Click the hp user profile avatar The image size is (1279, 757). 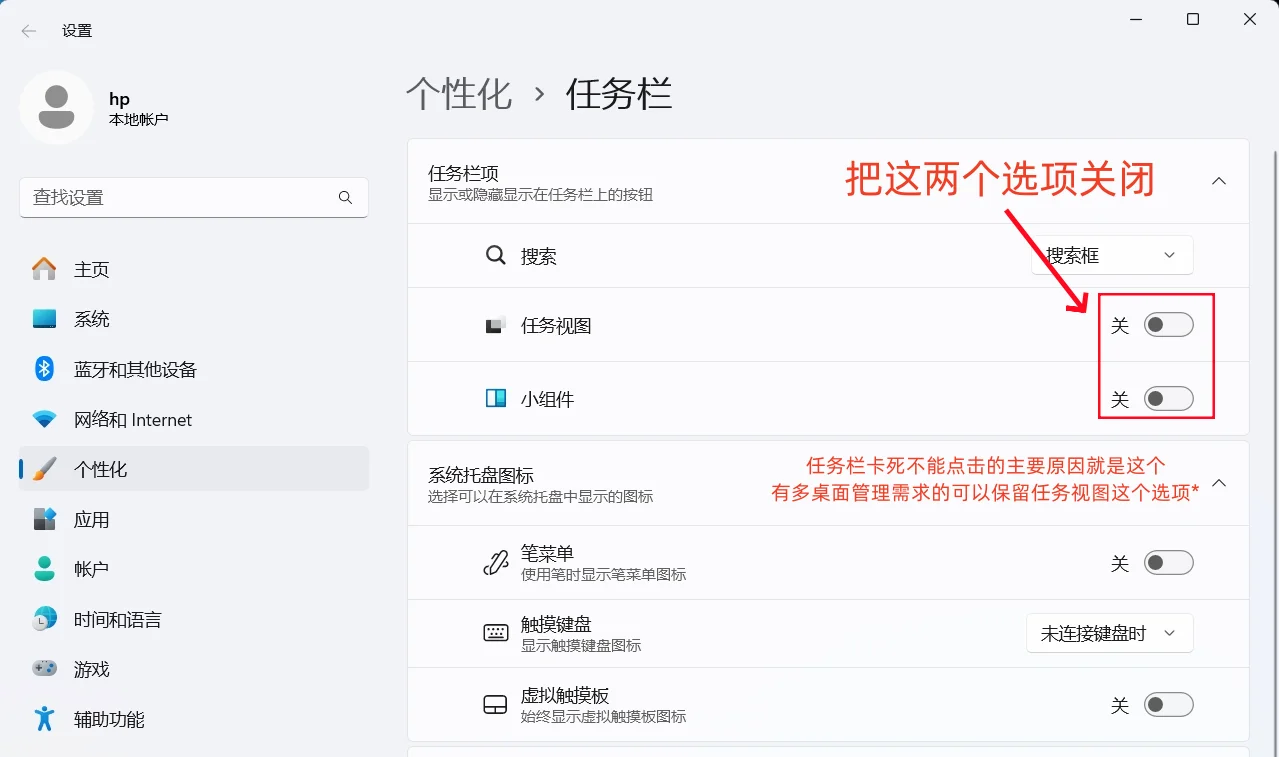[x=56, y=106]
